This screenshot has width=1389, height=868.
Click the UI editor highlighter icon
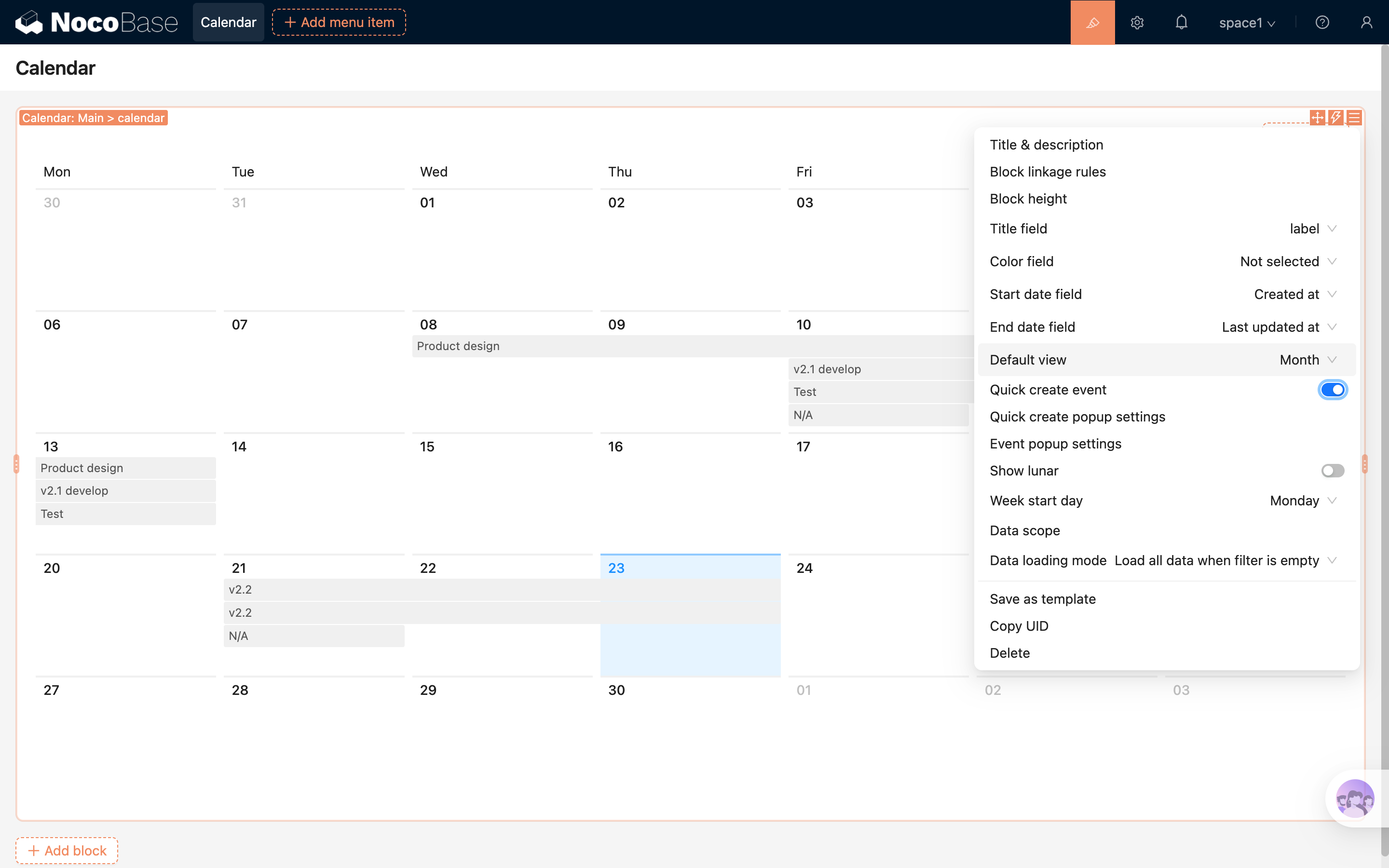pyautogui.click(x=1092, y=22)
